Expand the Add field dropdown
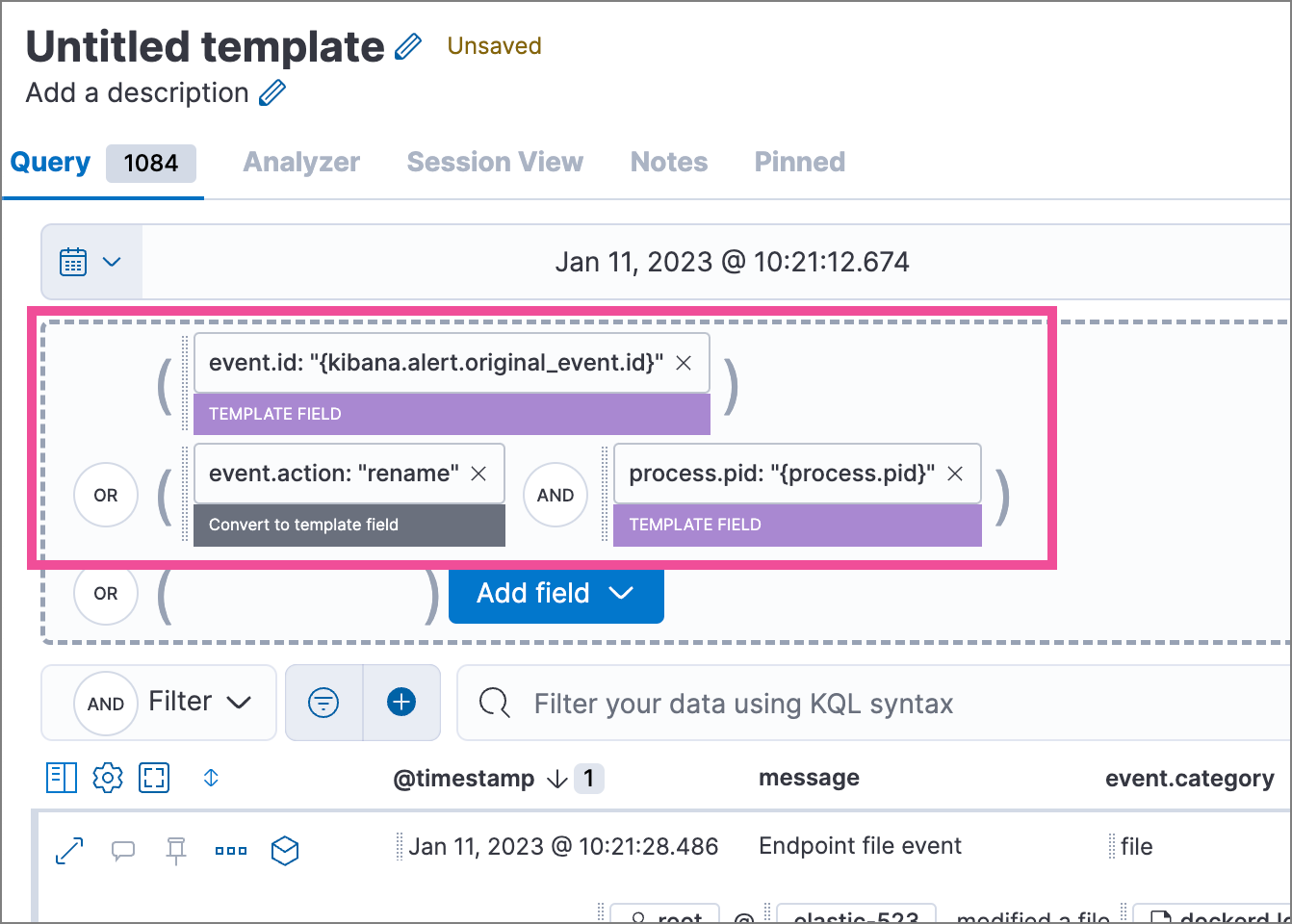 [x=556, y=593]
